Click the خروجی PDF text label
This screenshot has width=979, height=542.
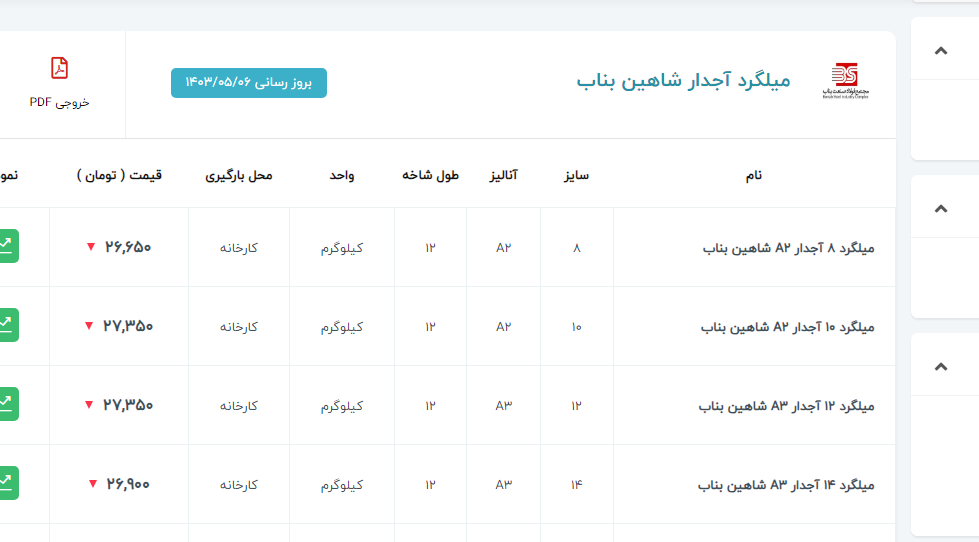click(59, 102)
